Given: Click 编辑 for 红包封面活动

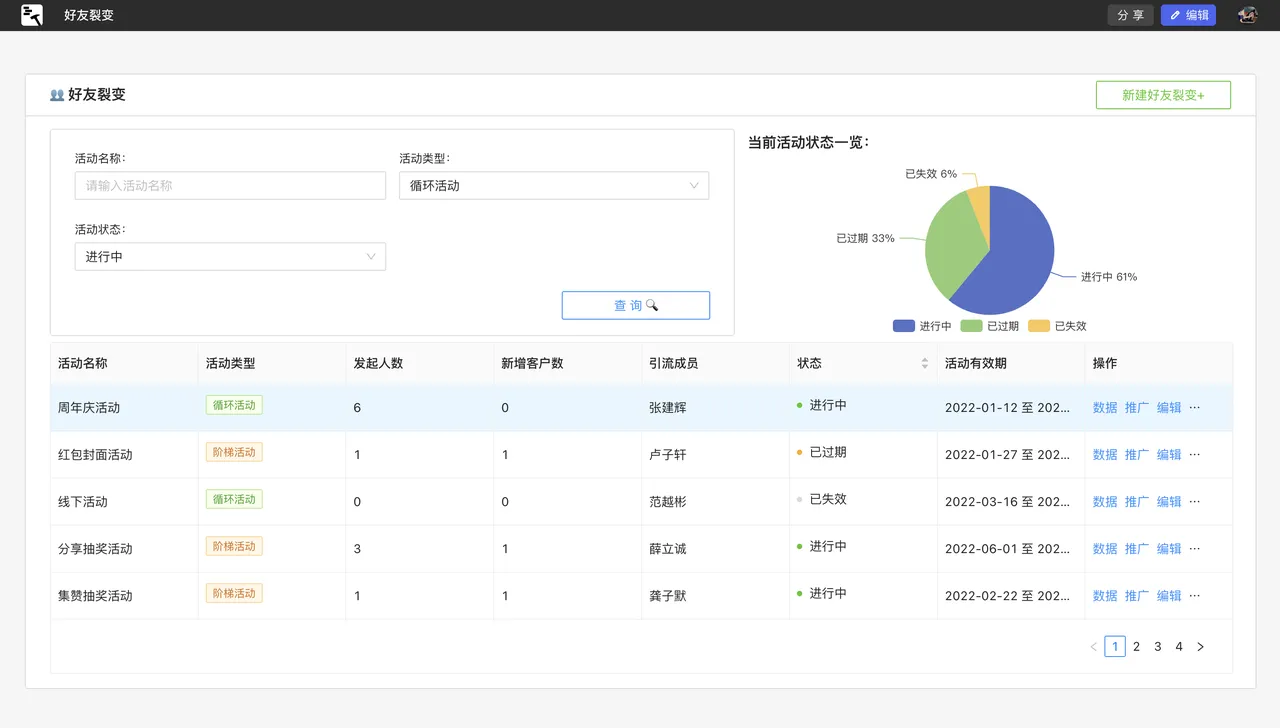Looking at the screenshot, I should 1169,454.
